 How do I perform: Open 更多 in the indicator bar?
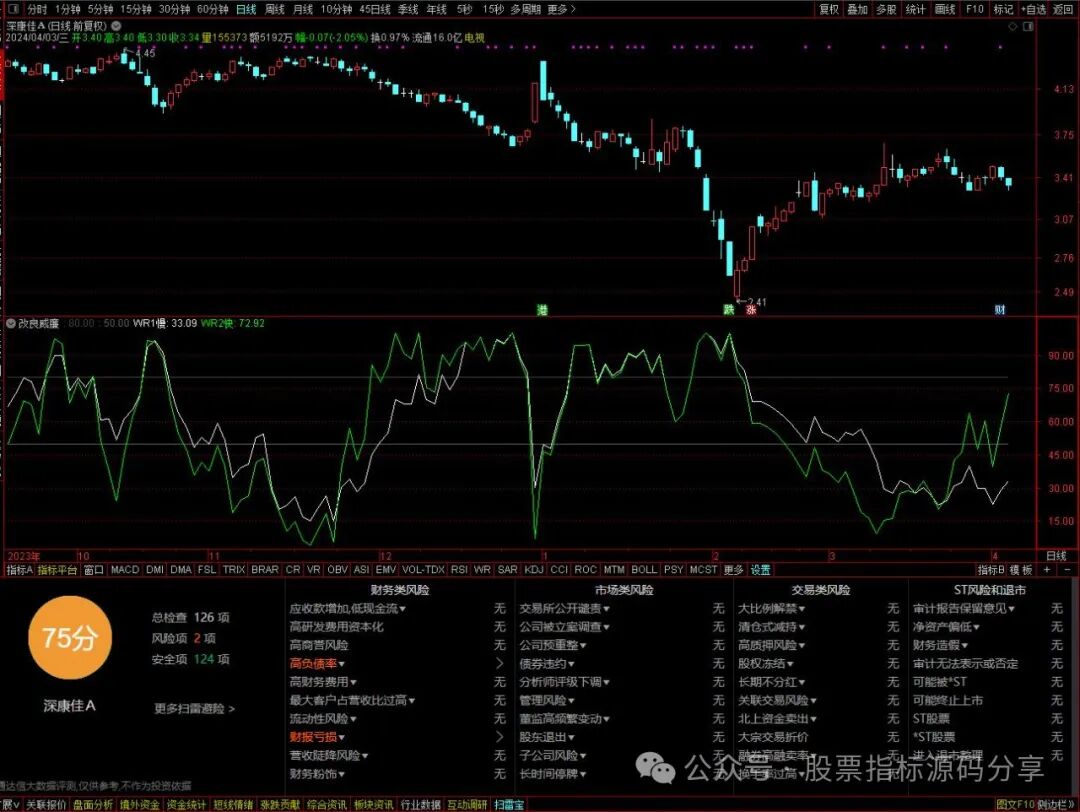734,570
